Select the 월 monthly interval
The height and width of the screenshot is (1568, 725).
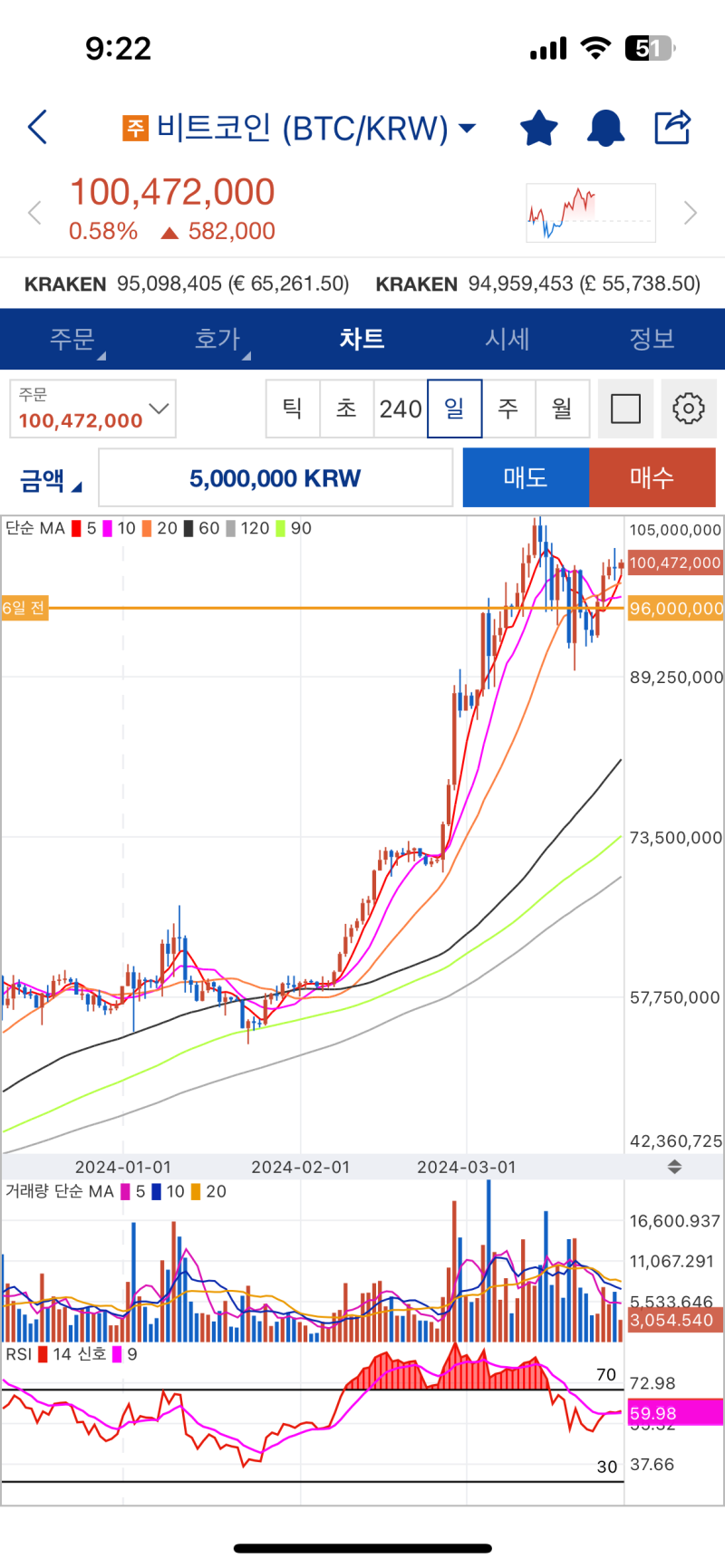coord(563,409)
